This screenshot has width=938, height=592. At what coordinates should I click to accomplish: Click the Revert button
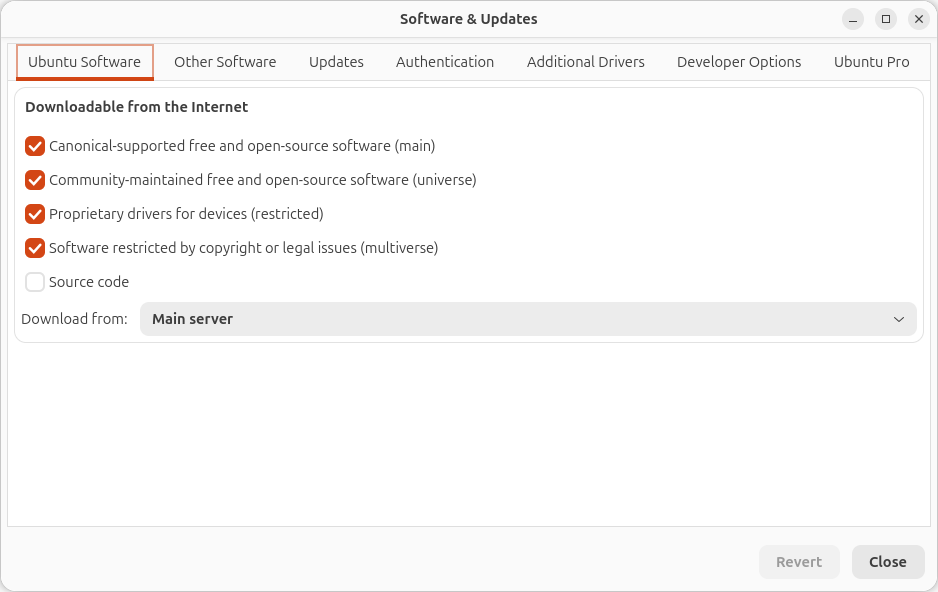[x=799, y=562]
